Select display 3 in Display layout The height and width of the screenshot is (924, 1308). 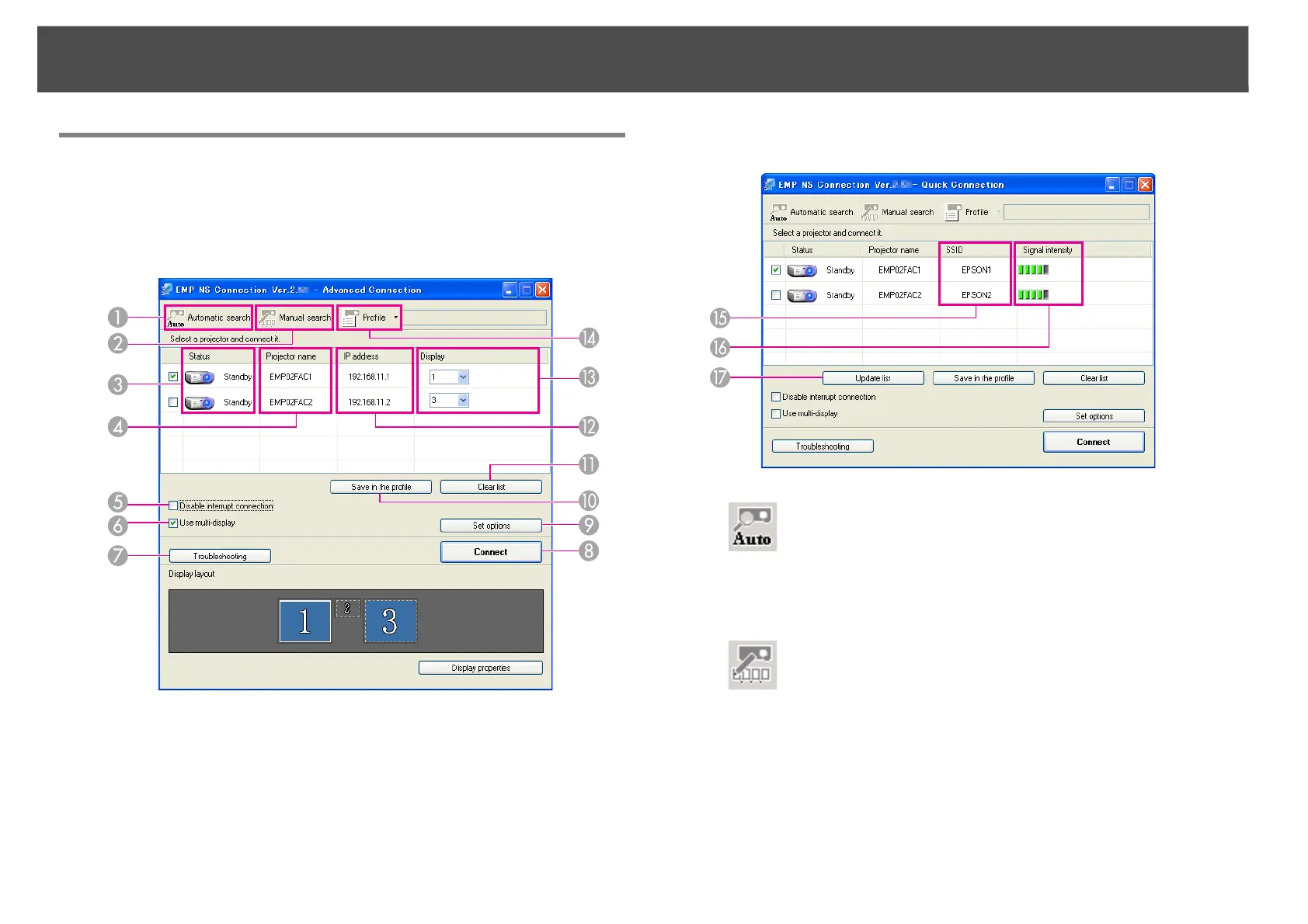coord(391,621)
